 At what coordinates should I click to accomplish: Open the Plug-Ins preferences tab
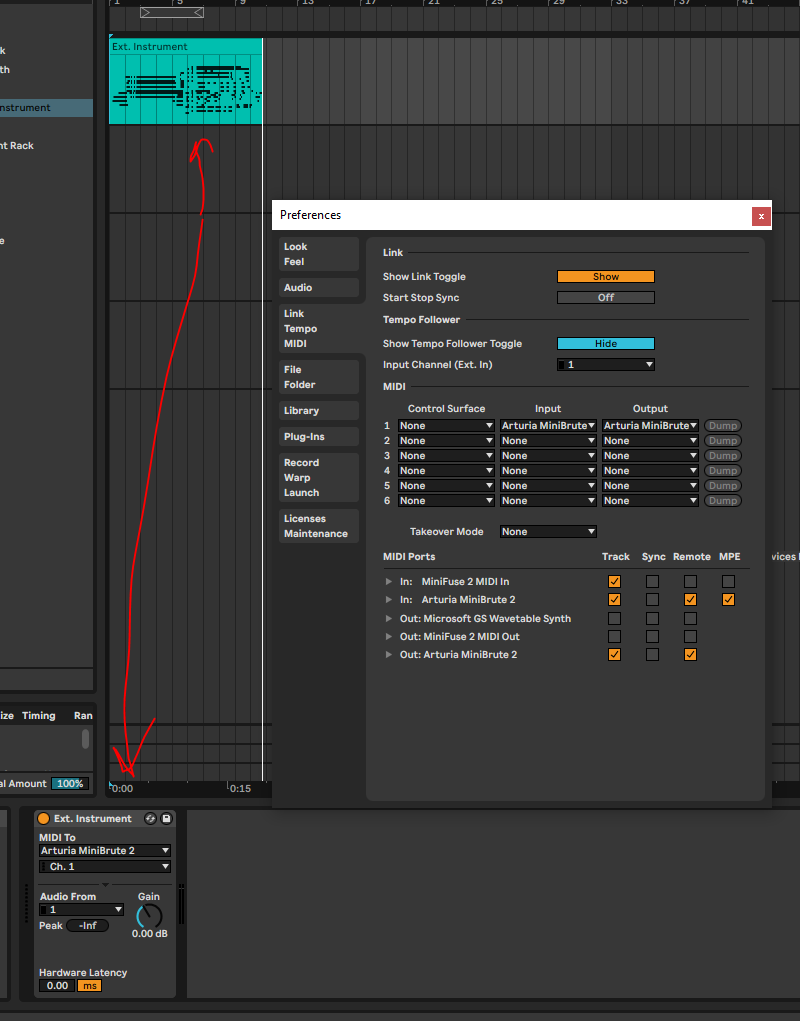click(x=319, y=437)
